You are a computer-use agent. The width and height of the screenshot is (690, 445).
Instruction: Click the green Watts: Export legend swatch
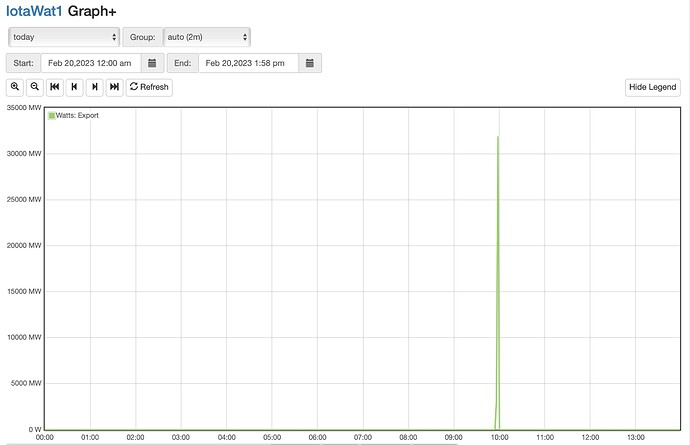(x=51, y=115)
